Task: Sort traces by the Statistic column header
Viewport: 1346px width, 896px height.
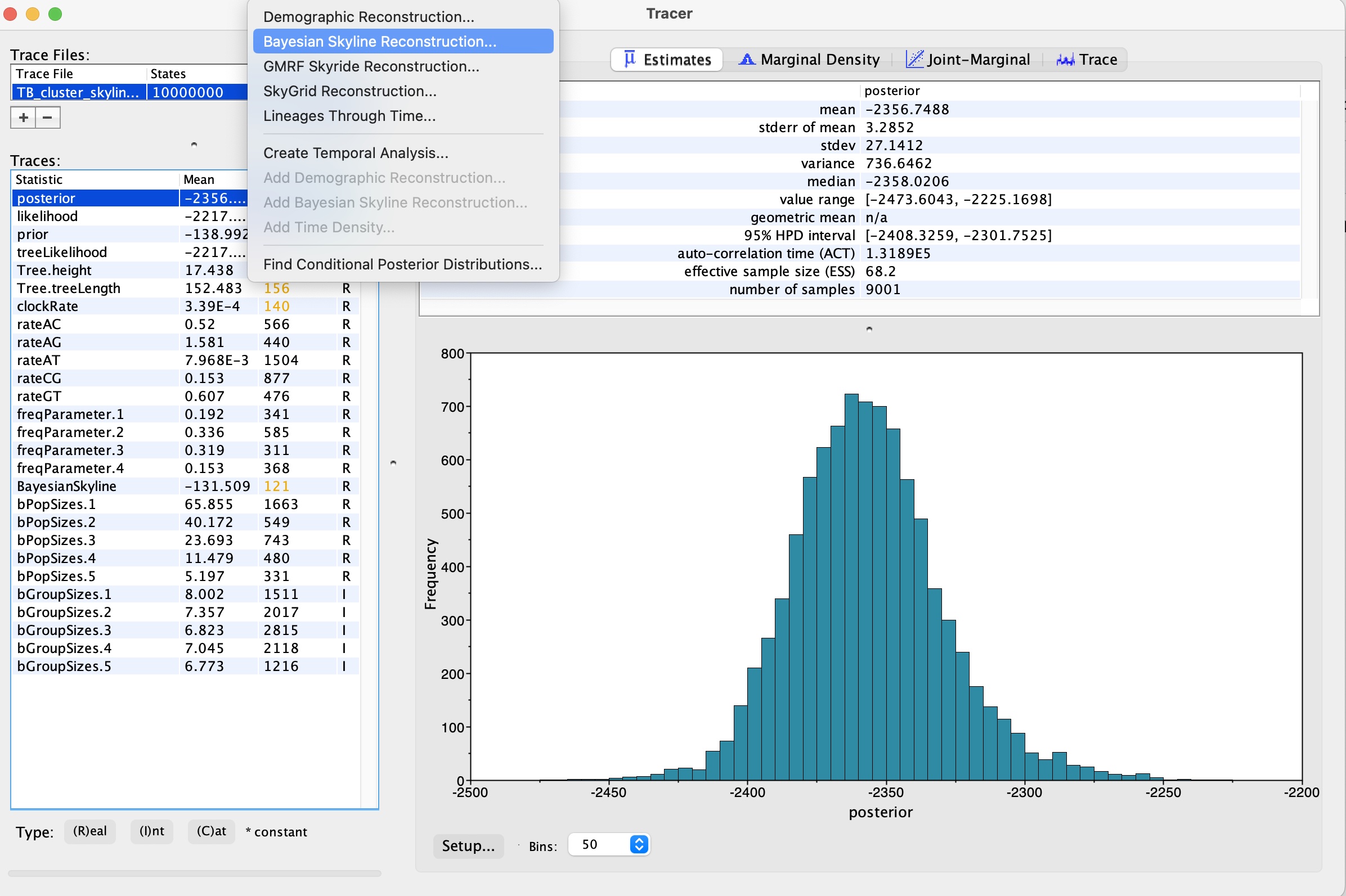Action: pos(95,179)
